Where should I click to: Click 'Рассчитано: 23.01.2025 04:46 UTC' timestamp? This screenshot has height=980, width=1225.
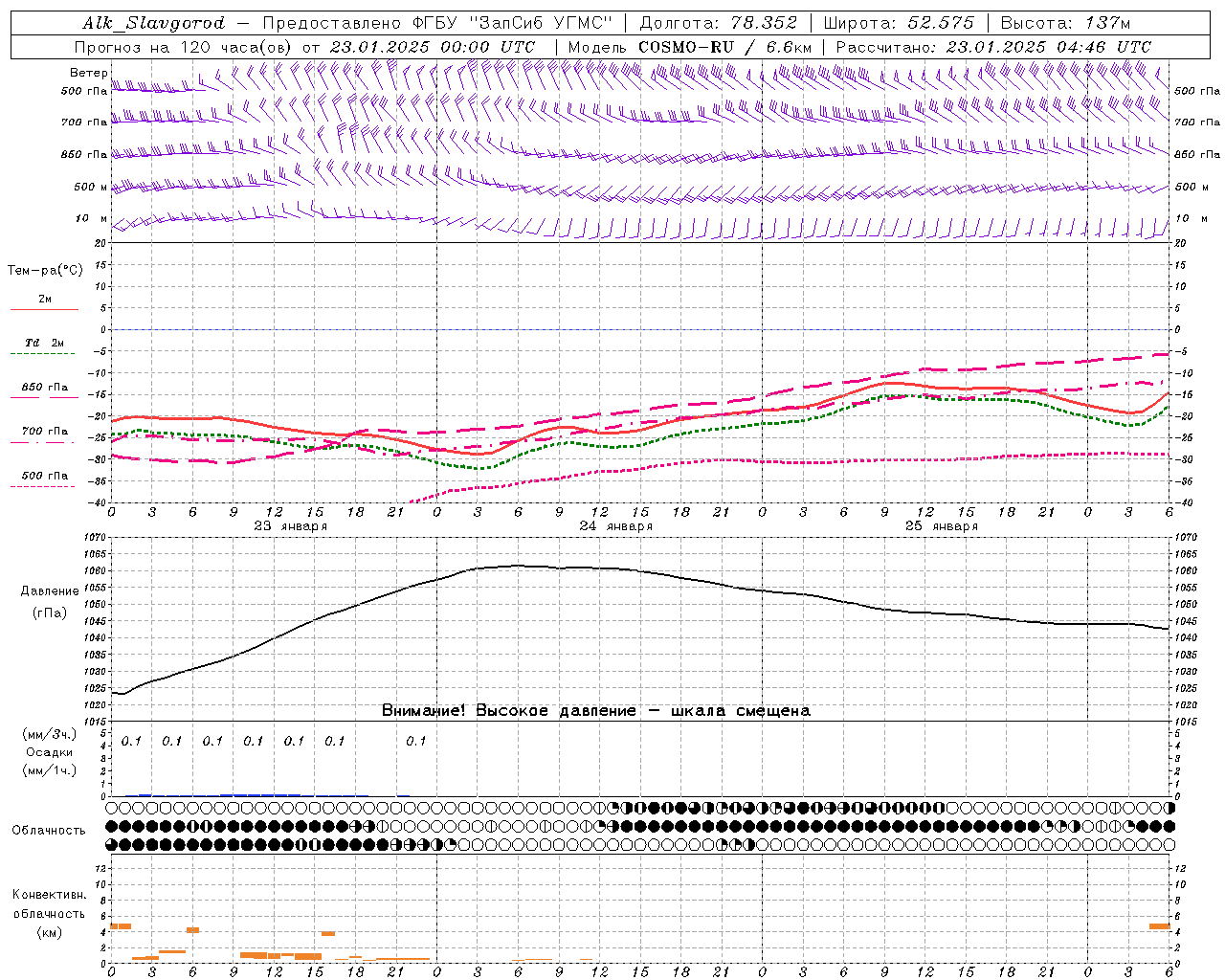click(993, 47)
